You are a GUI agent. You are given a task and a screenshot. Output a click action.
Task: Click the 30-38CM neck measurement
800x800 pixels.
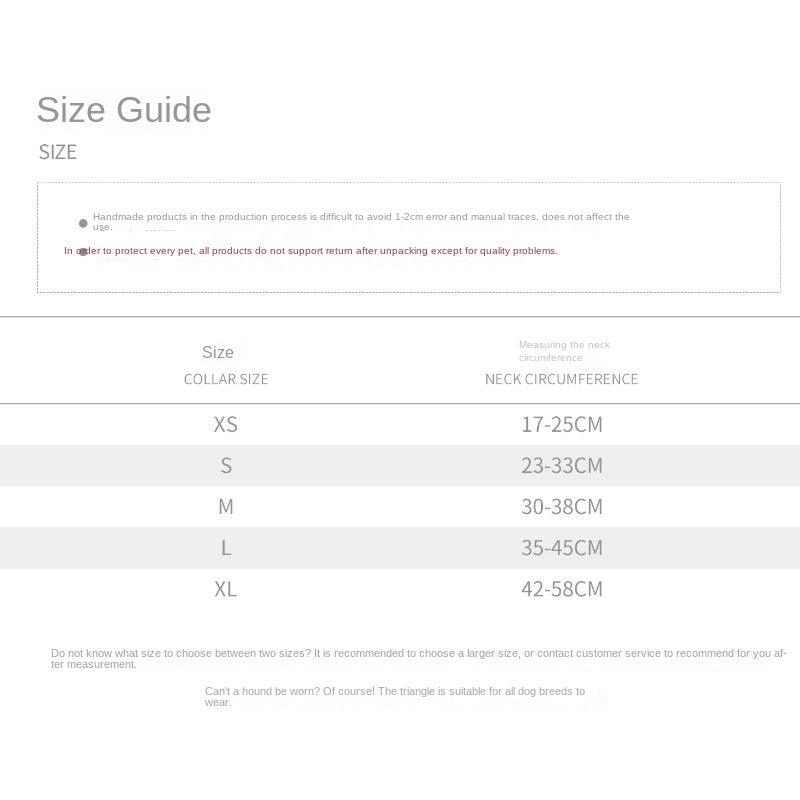pyautogui.click(x=562, y=507)
